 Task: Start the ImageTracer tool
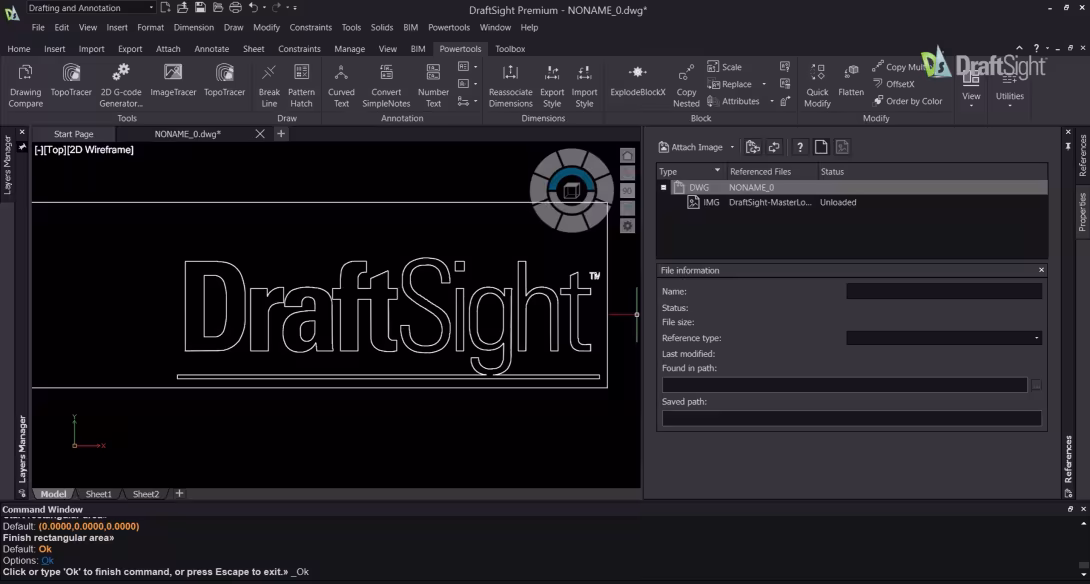coord(173,80)
